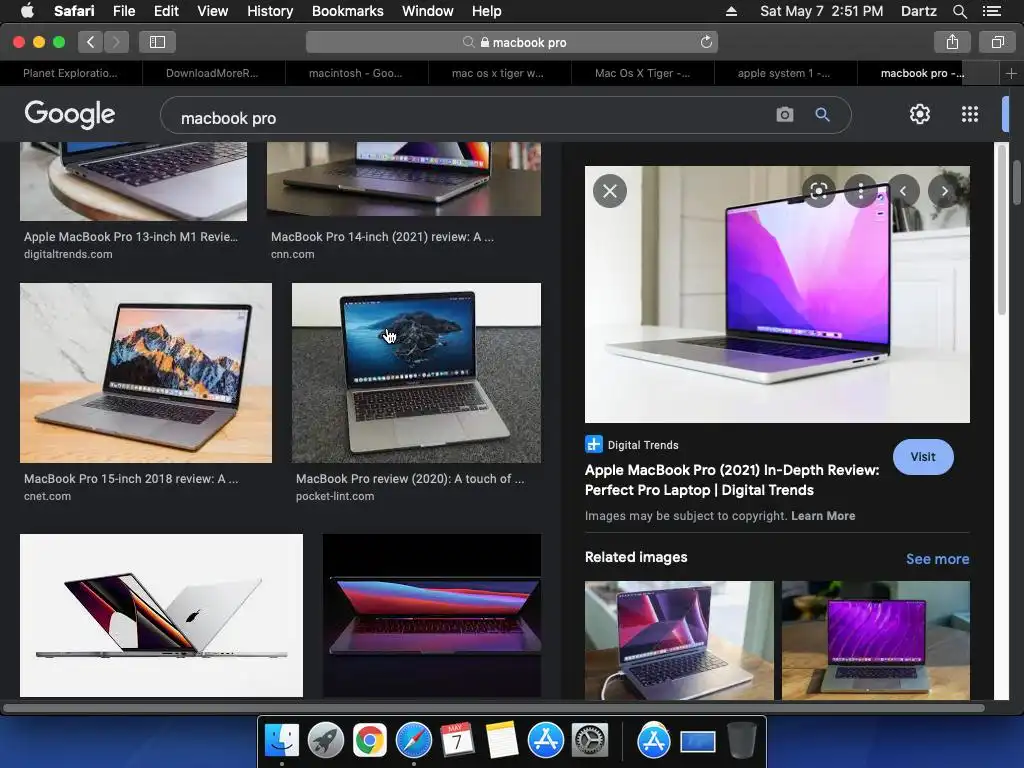Switch to the DownloadMoreR... tab

(212, 73)
